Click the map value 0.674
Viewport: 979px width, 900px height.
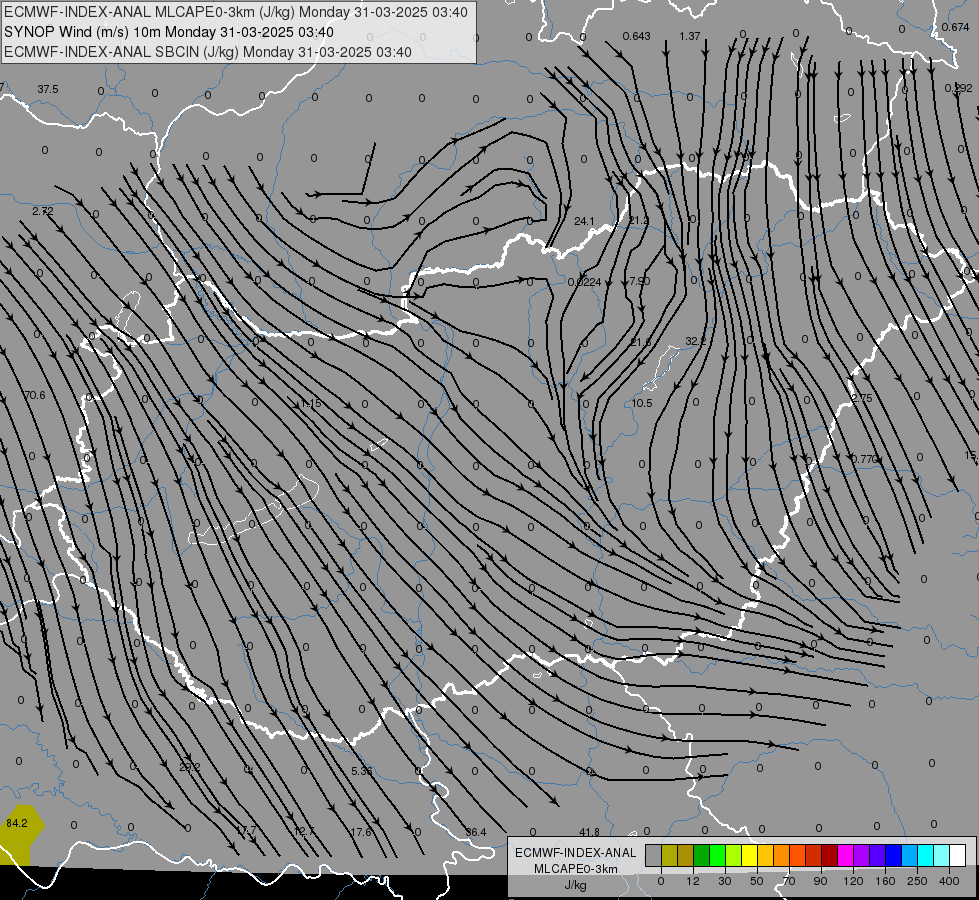(956, 27)
